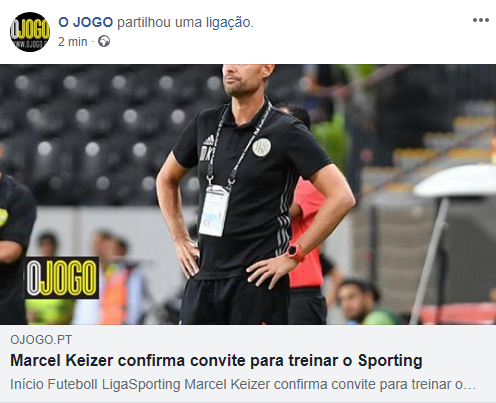Open headline Marcel Keizer confirma convite

pyautogui.click(x=216, y=361)
